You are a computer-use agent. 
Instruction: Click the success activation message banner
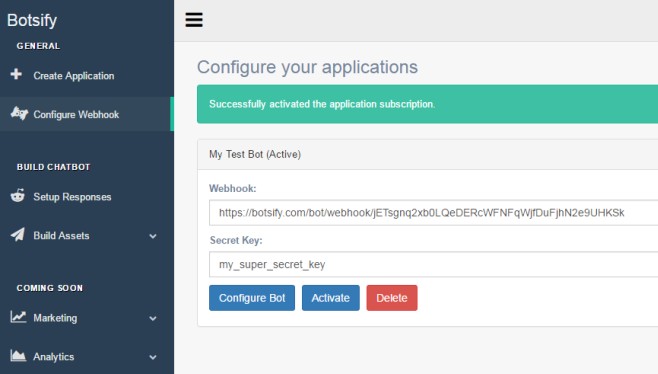click(427, 104)
